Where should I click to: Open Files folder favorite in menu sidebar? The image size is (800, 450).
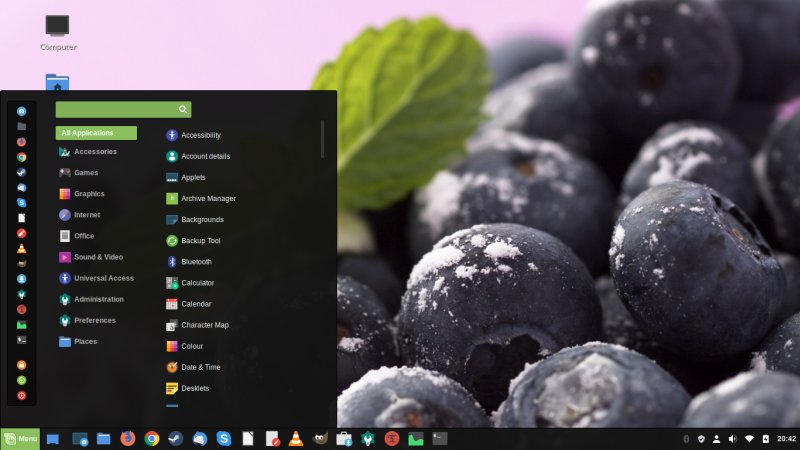pos(21,127)
